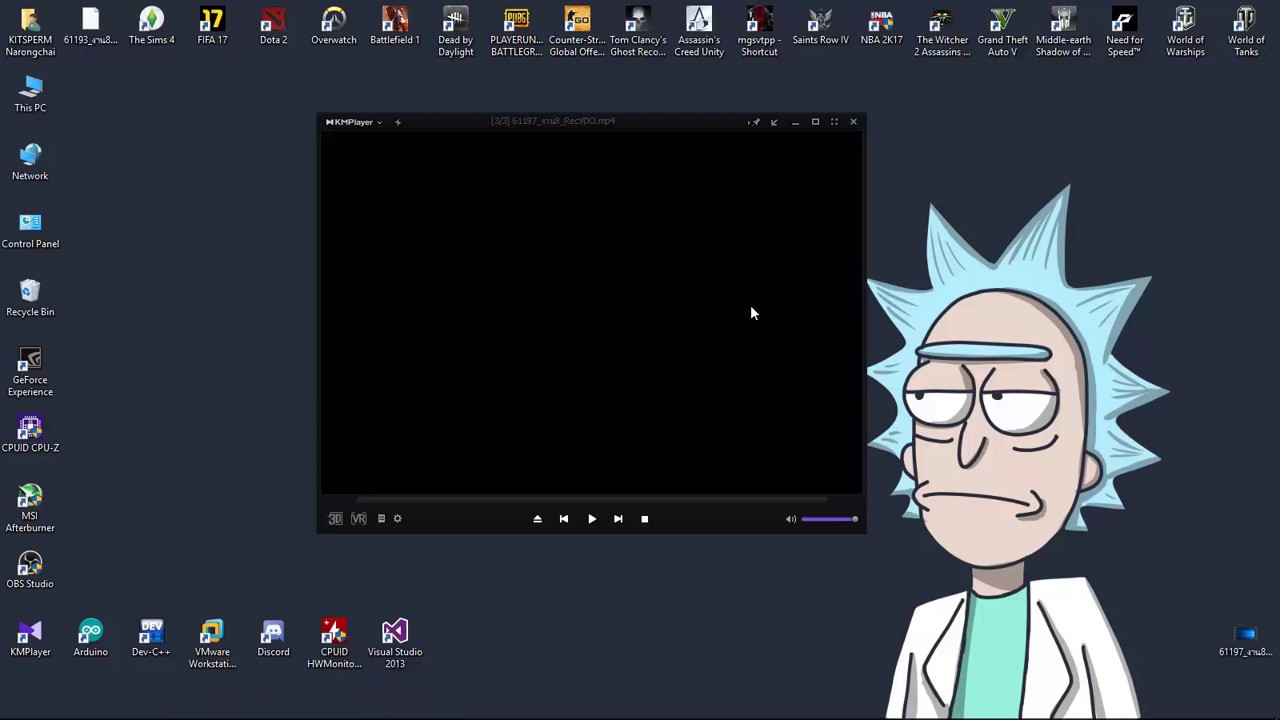The image size is (1280, 720).
Task: Toggle 3D mode in KMPlayer
Action: [x=335, y=519]
